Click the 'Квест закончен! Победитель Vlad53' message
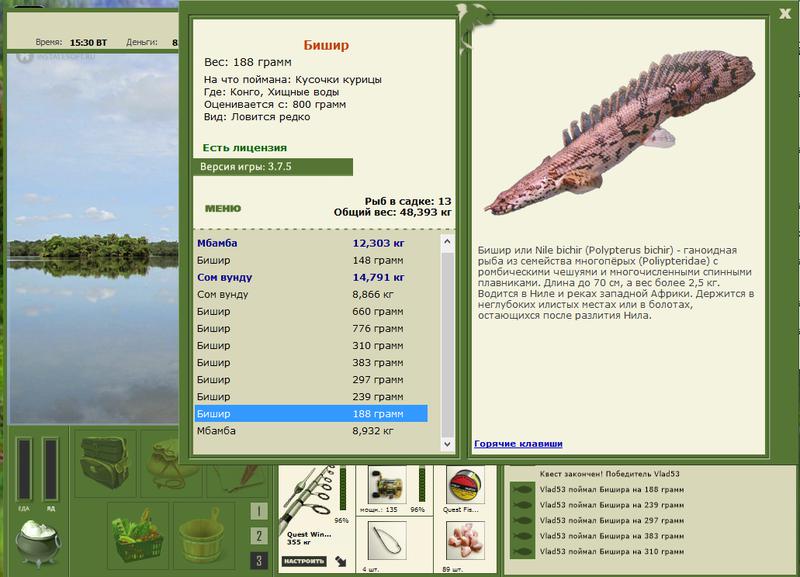 (x=609, y=474)
